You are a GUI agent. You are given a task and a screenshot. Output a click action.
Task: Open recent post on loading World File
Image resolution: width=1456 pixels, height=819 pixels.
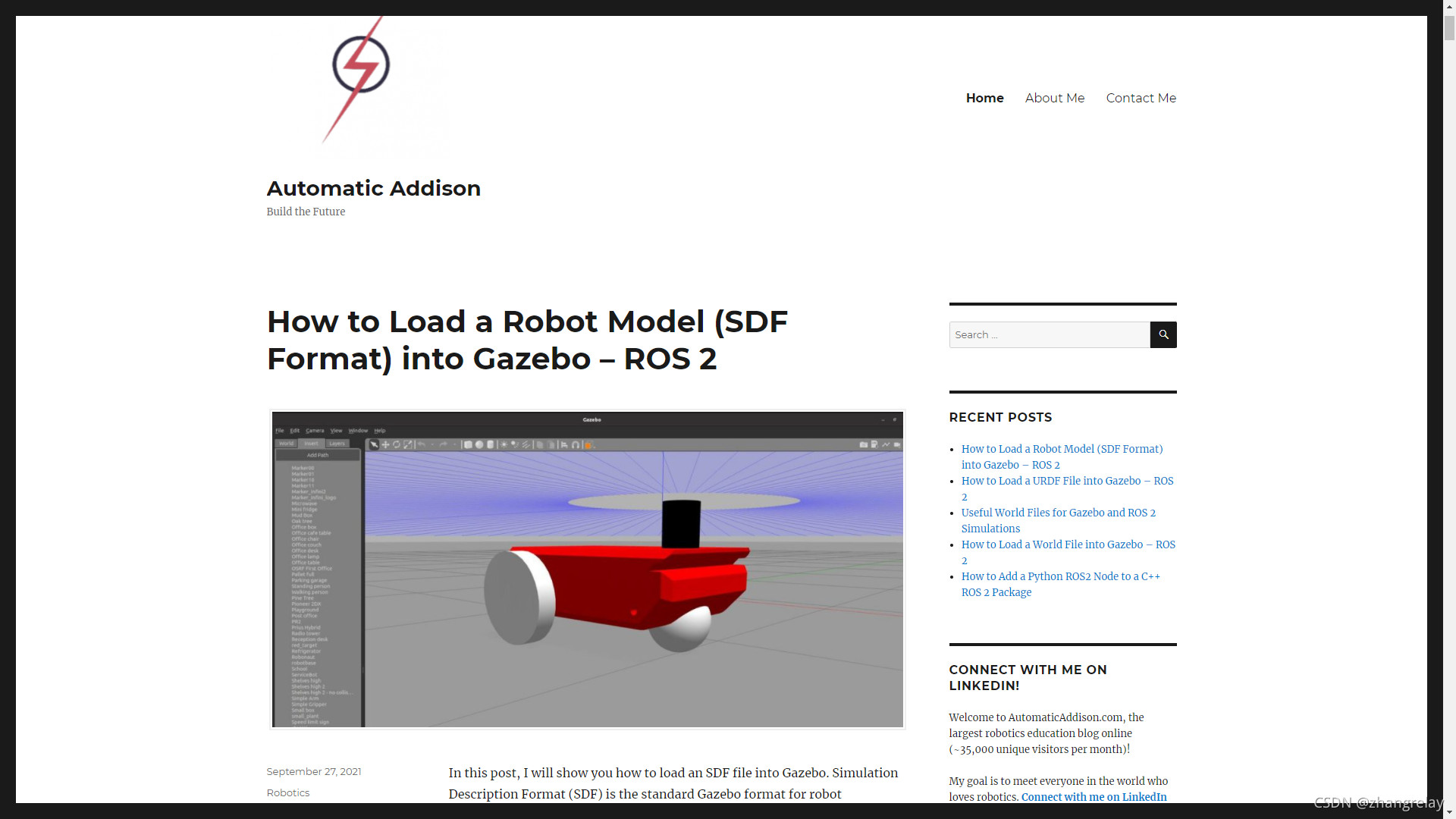click(1068, 544)
